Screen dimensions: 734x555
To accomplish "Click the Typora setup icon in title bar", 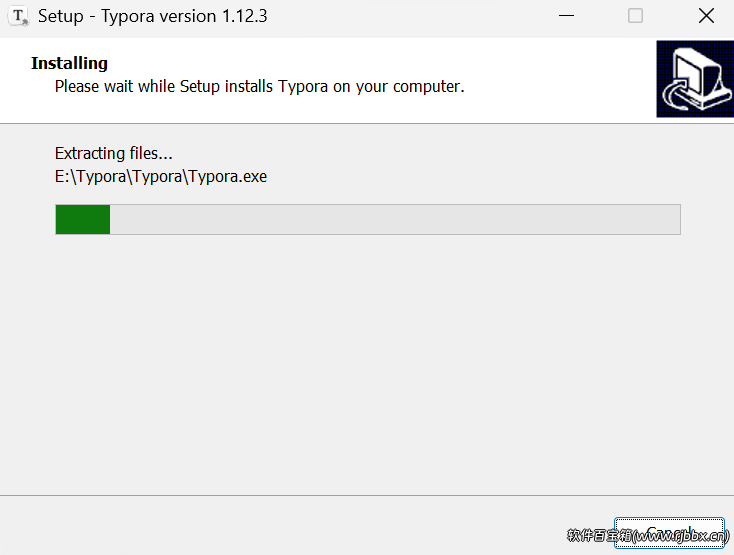I will click(x=18, y=16).
